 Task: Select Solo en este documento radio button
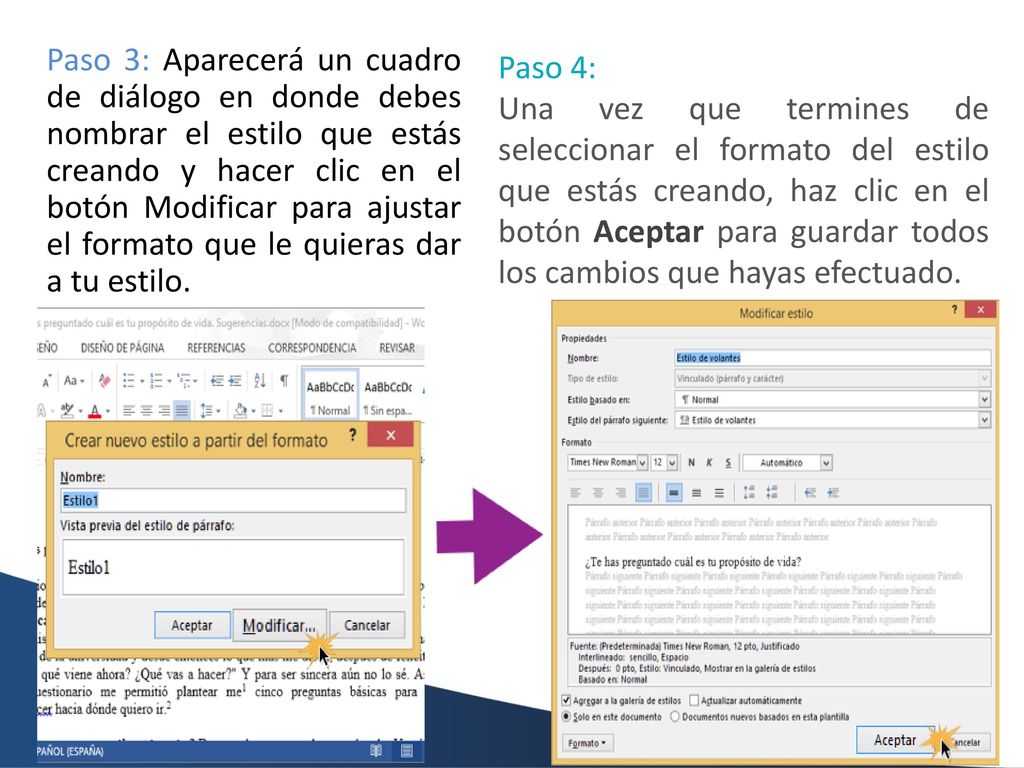click(x=566, y=716)
